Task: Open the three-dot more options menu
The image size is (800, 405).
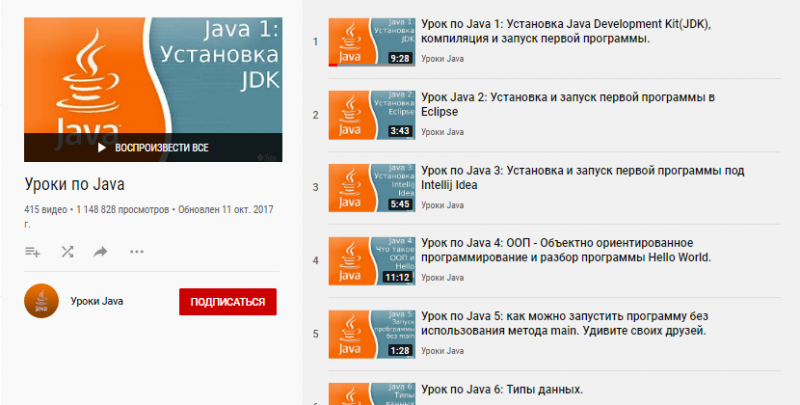Action: (137, 252)
